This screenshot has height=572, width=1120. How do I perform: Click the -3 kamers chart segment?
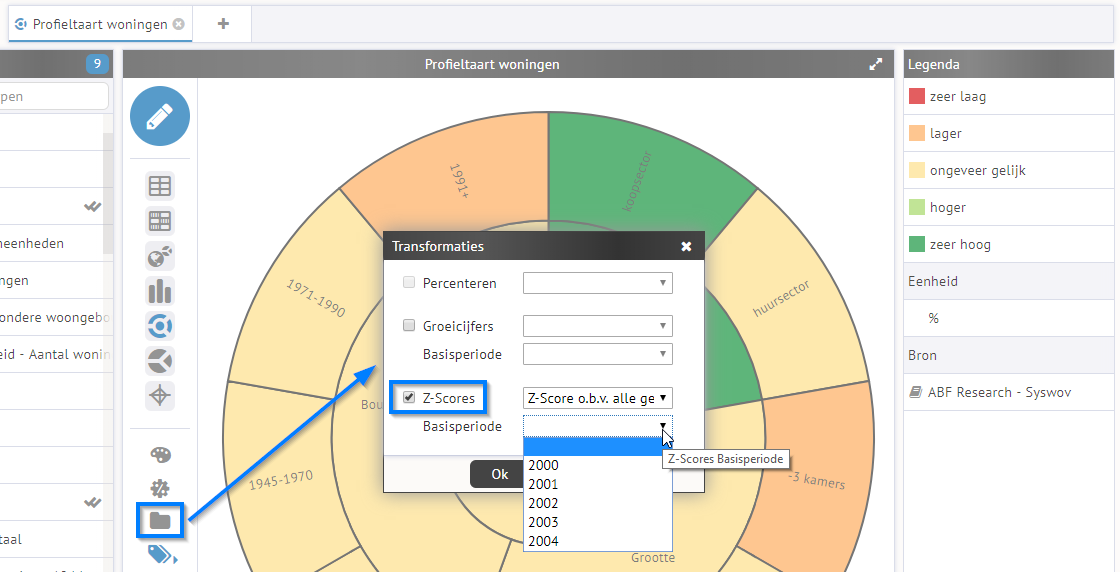tap(818, 480)
